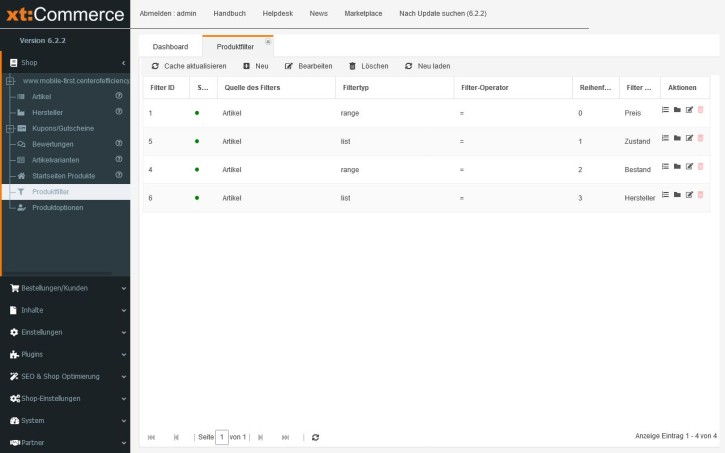Create a new filter with Neu
Viewport: 725px width, 453px height.
coord(256,66)
